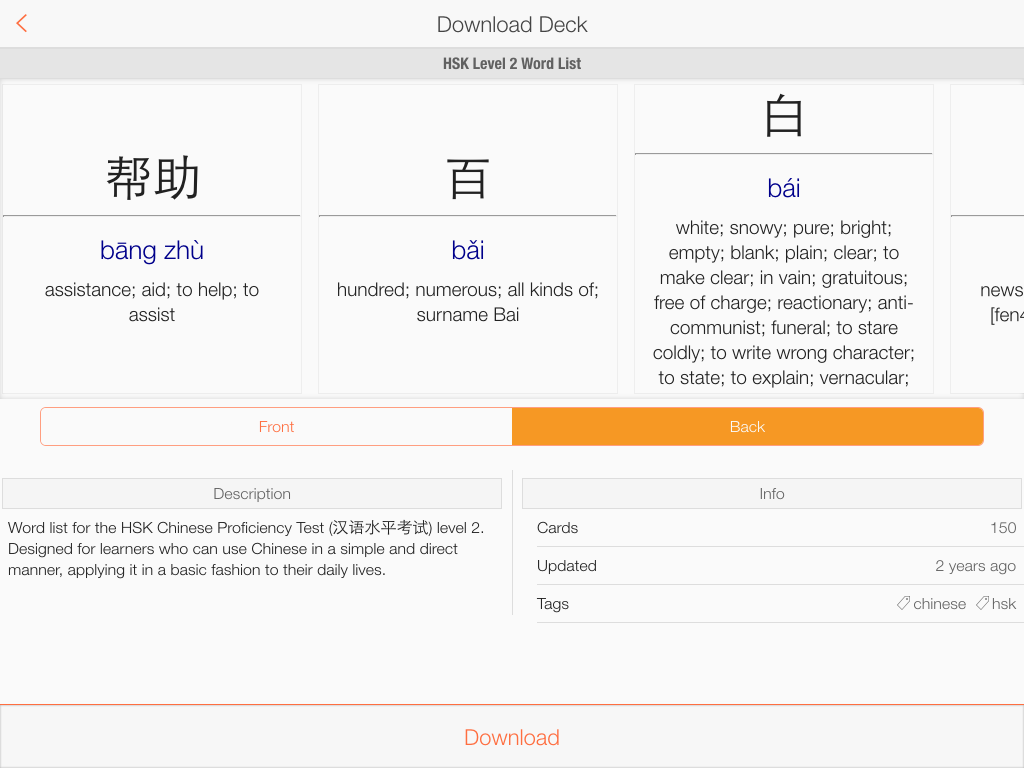Open the 白 bái white card preview
Viewport: 1024px width, 768px height.
point(784,239)
